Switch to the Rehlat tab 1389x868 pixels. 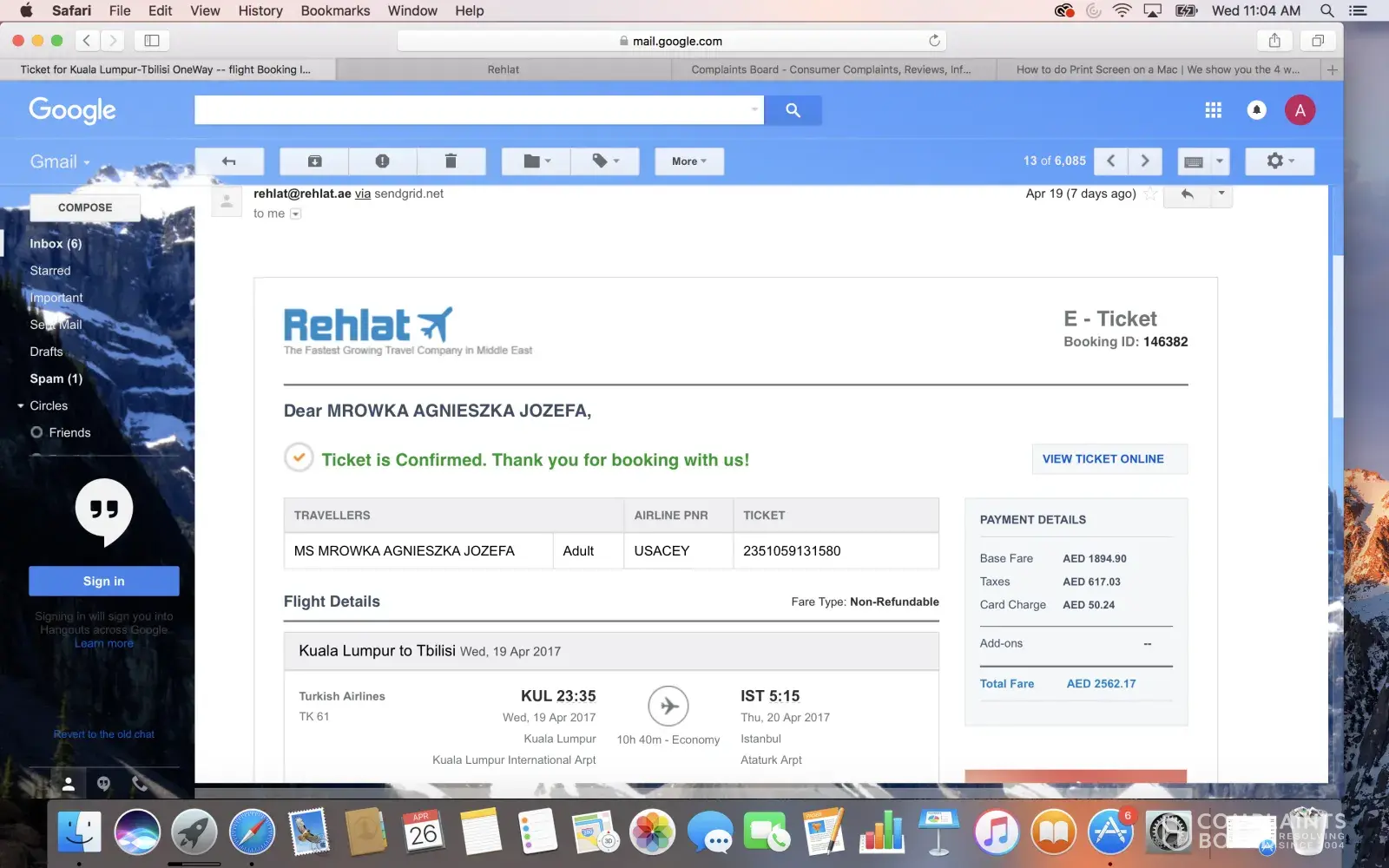pyautogui.click(x=504, y=69)
